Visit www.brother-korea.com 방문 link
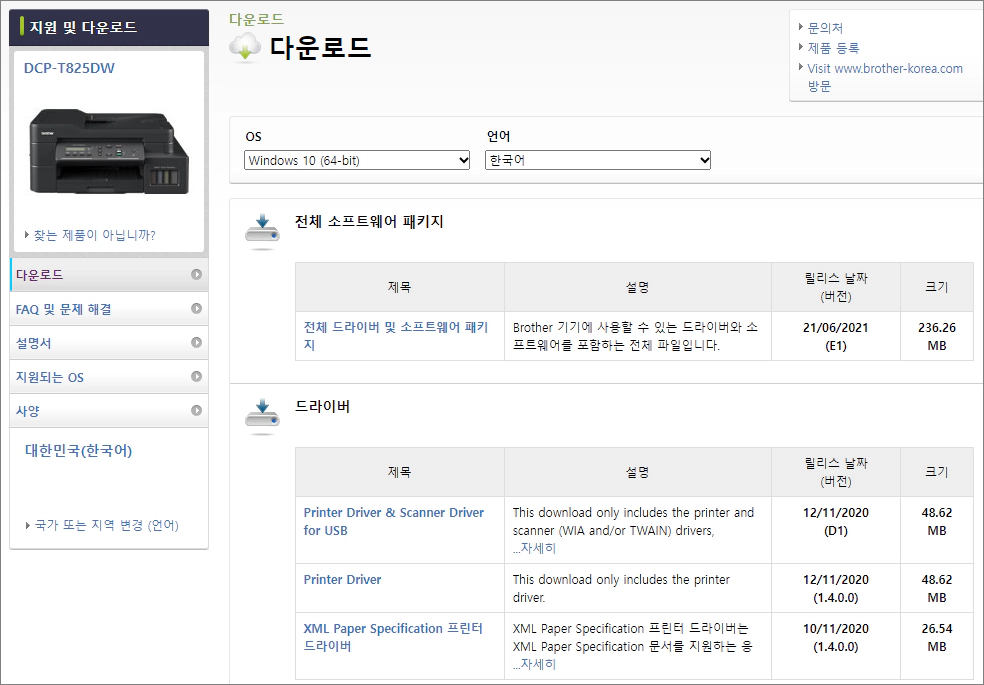 885,77
